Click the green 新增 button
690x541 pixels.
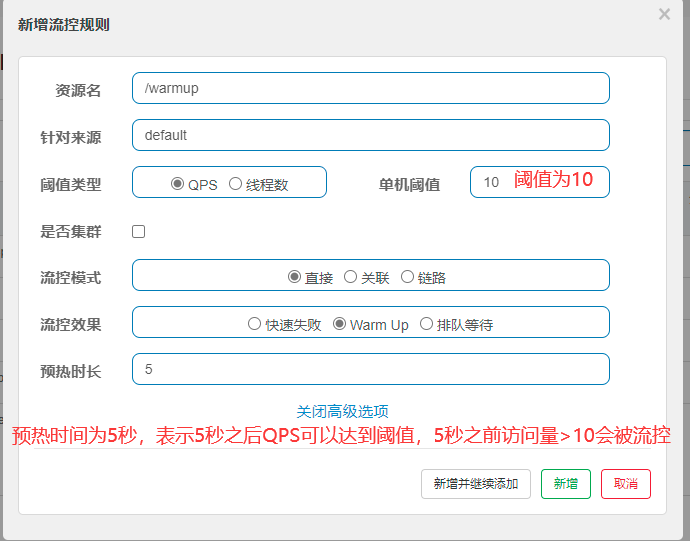point(565,484)
